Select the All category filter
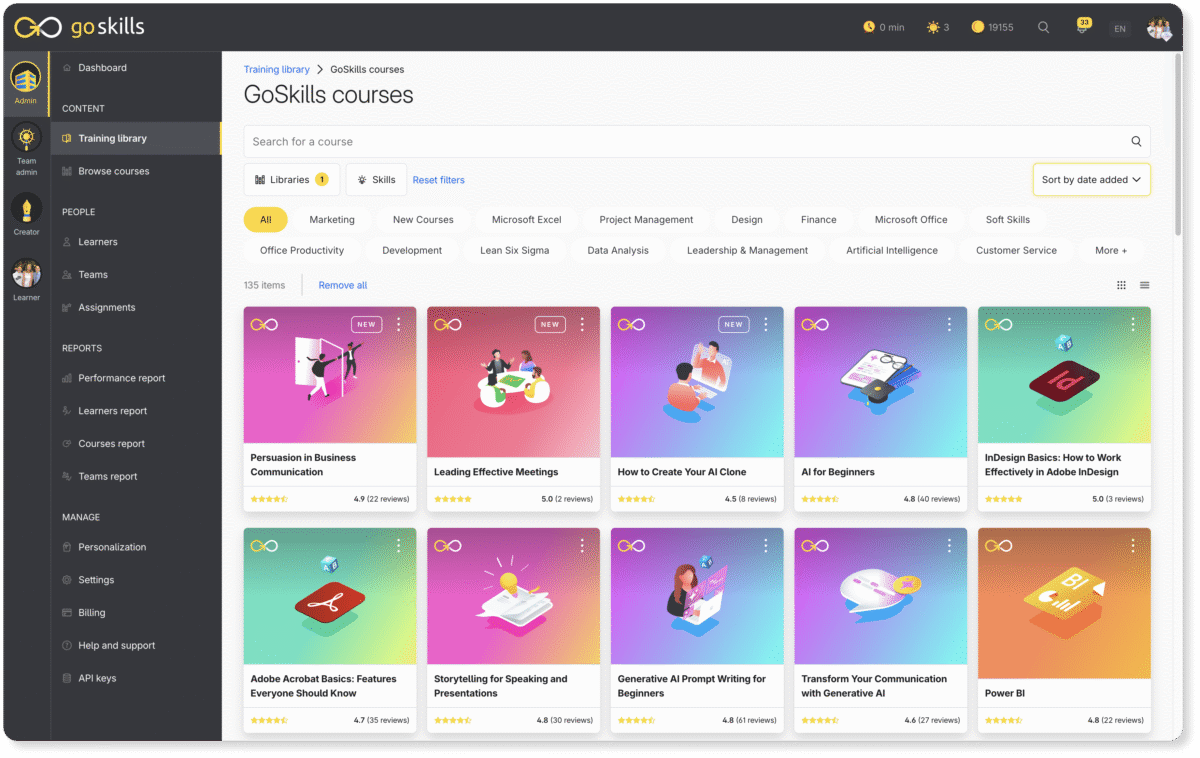1200x758 pixels. coord(266,219)
